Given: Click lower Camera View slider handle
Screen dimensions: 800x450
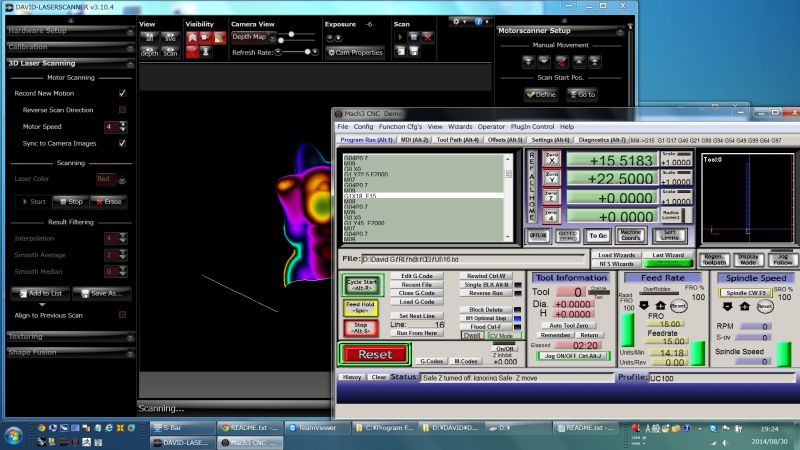Looking at the screenshot, I should click(281, 40).
